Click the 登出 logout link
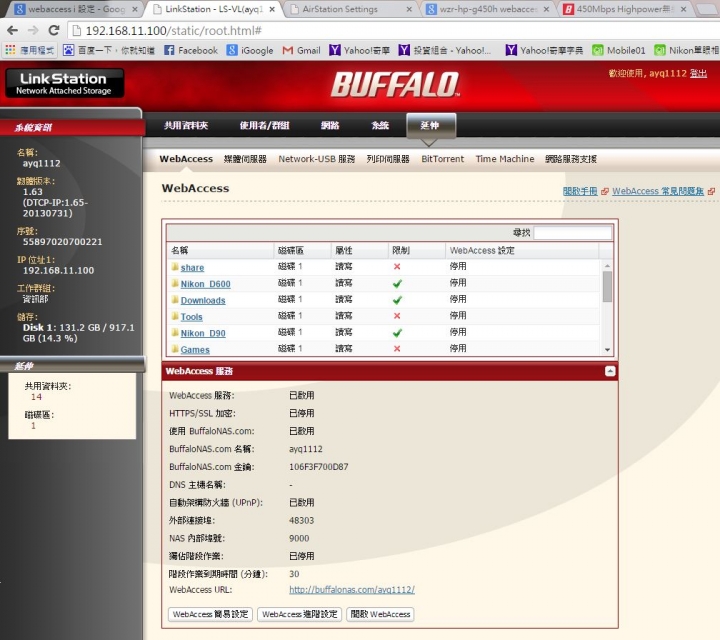720x640 pixels. [698, 73]
